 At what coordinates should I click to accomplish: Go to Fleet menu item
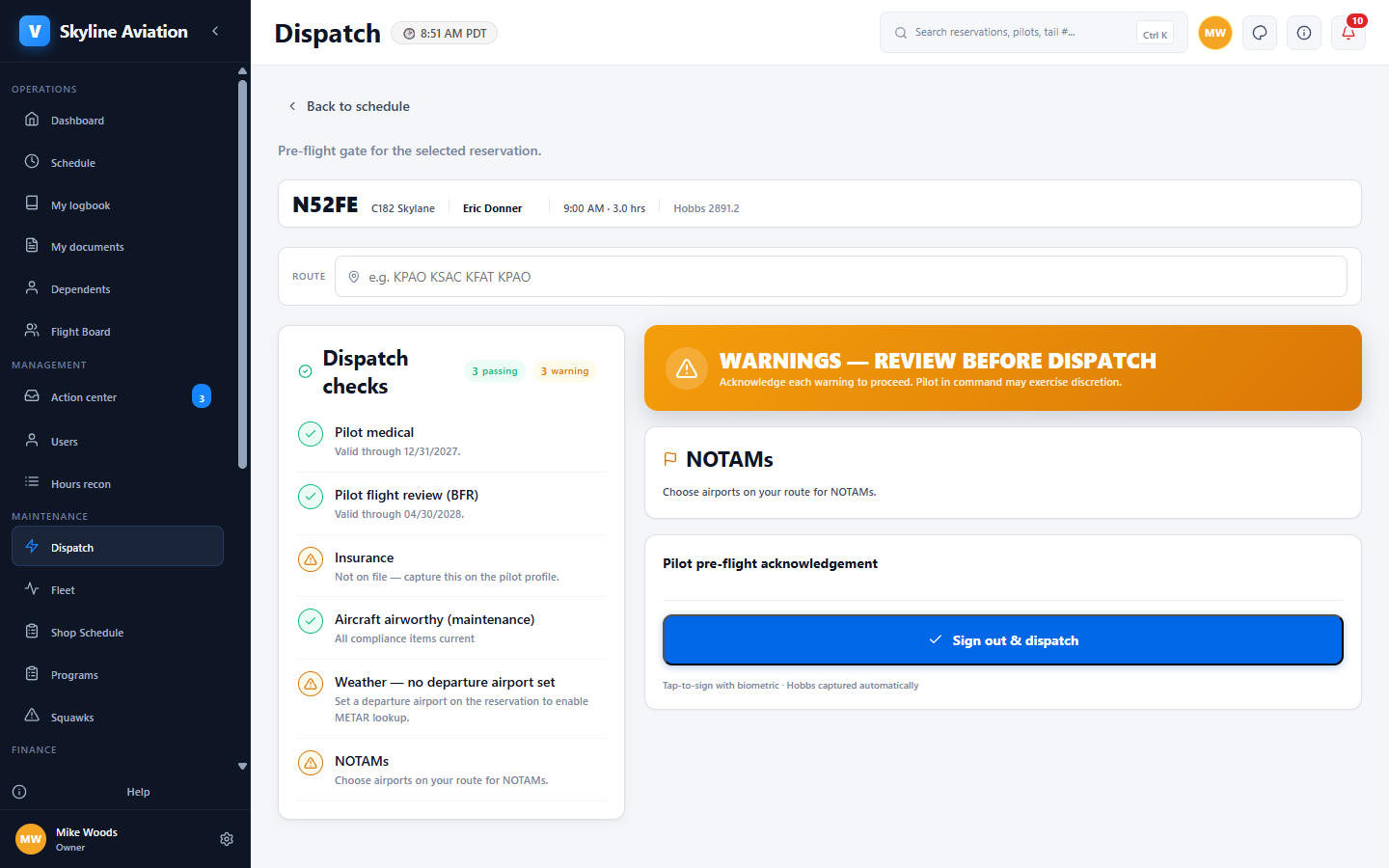[118, 590]
